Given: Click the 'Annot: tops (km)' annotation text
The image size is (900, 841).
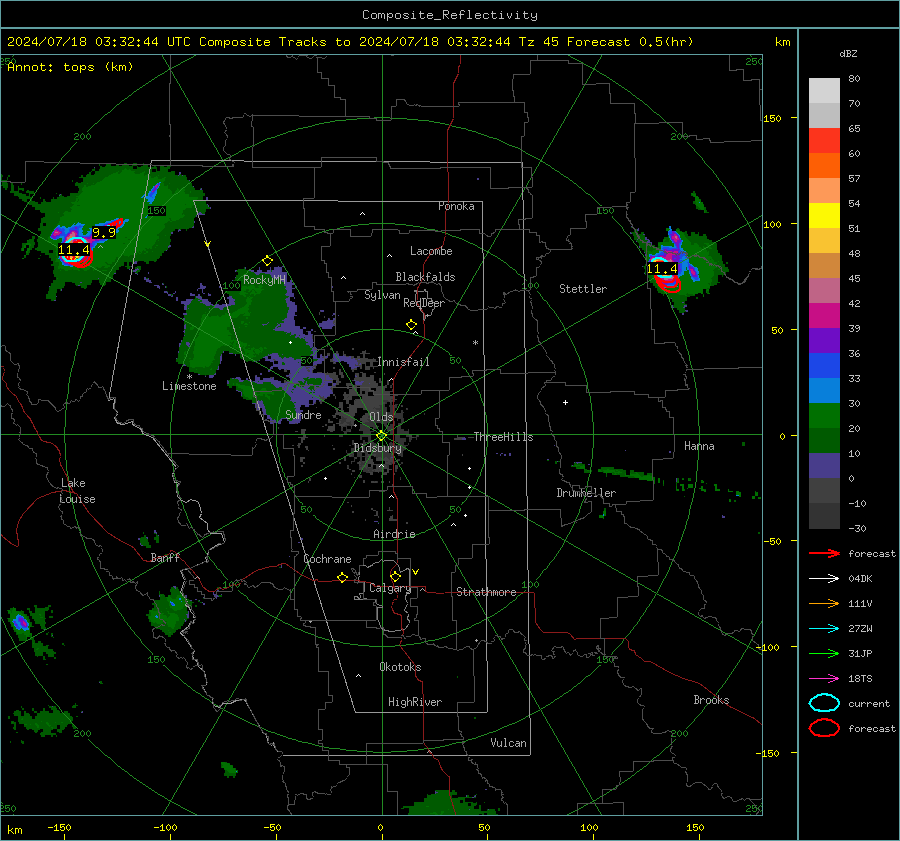Looking at the screenshot, I should point(70,67).
